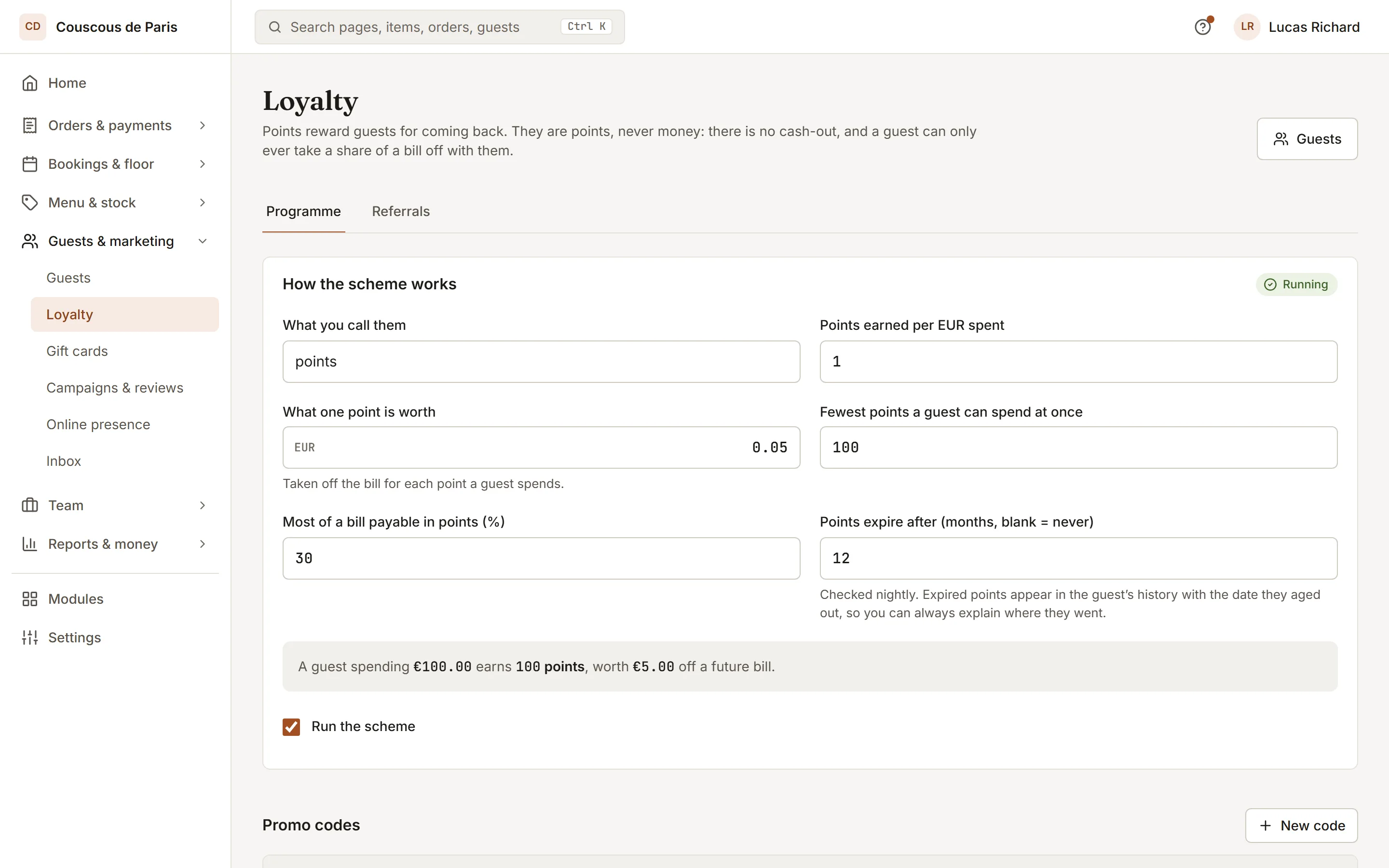Click the Bookings & floor calendar icon
Viewport: 1389px width, 868px height.
pyautogui.click(x=30, y=164)
